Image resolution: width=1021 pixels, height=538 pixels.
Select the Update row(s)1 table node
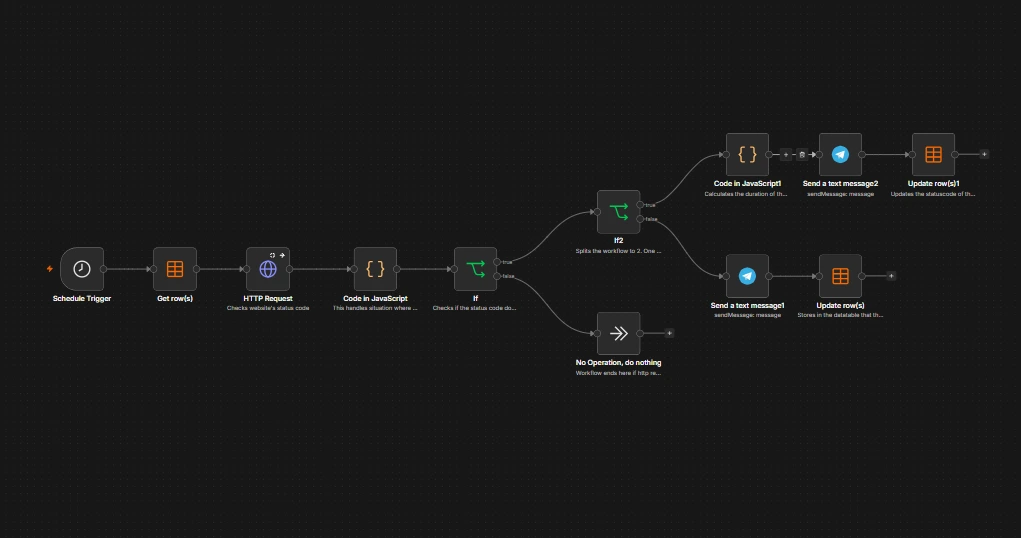coord(933,154)
